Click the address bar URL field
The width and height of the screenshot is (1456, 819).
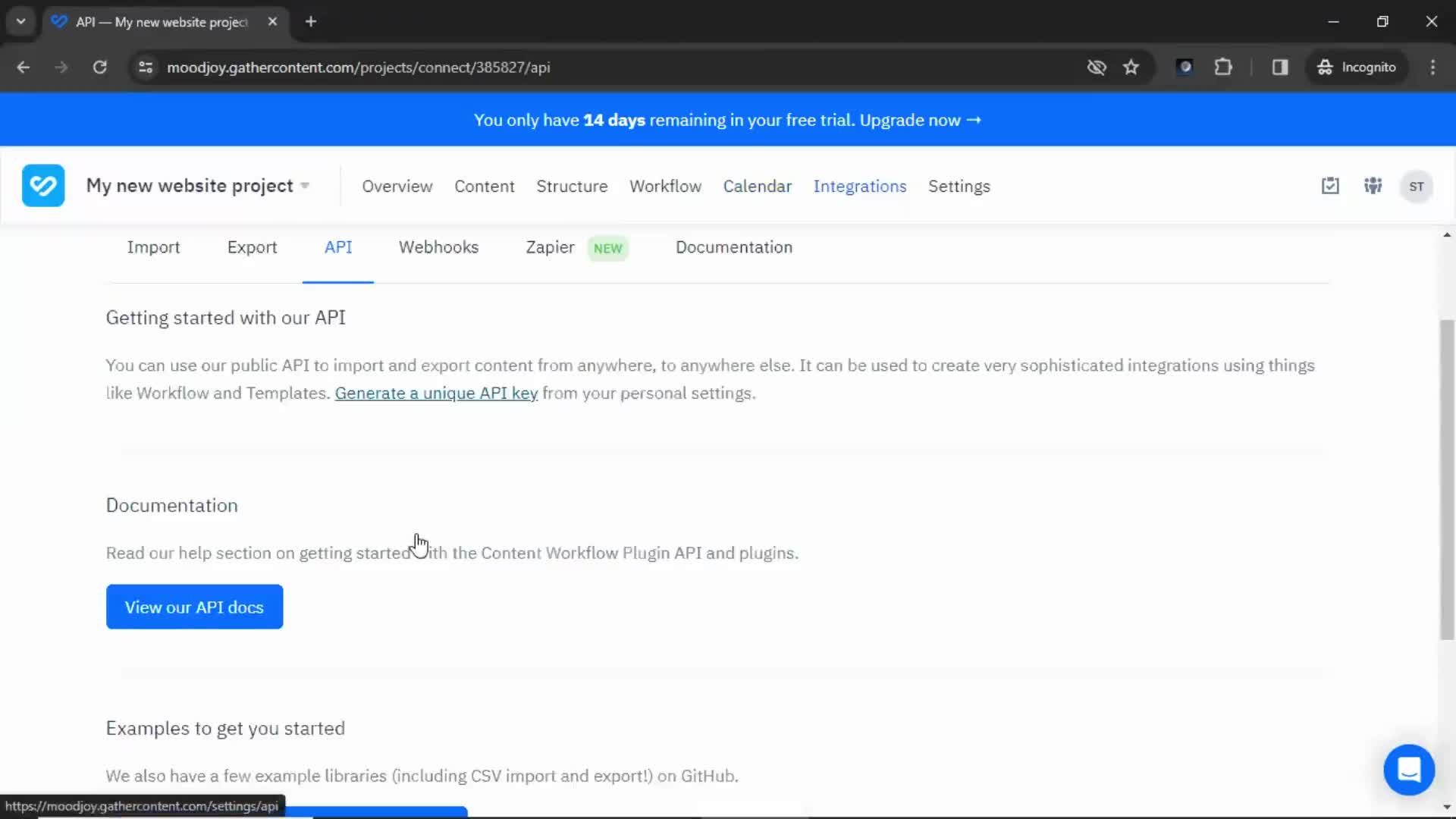(357, 67)
